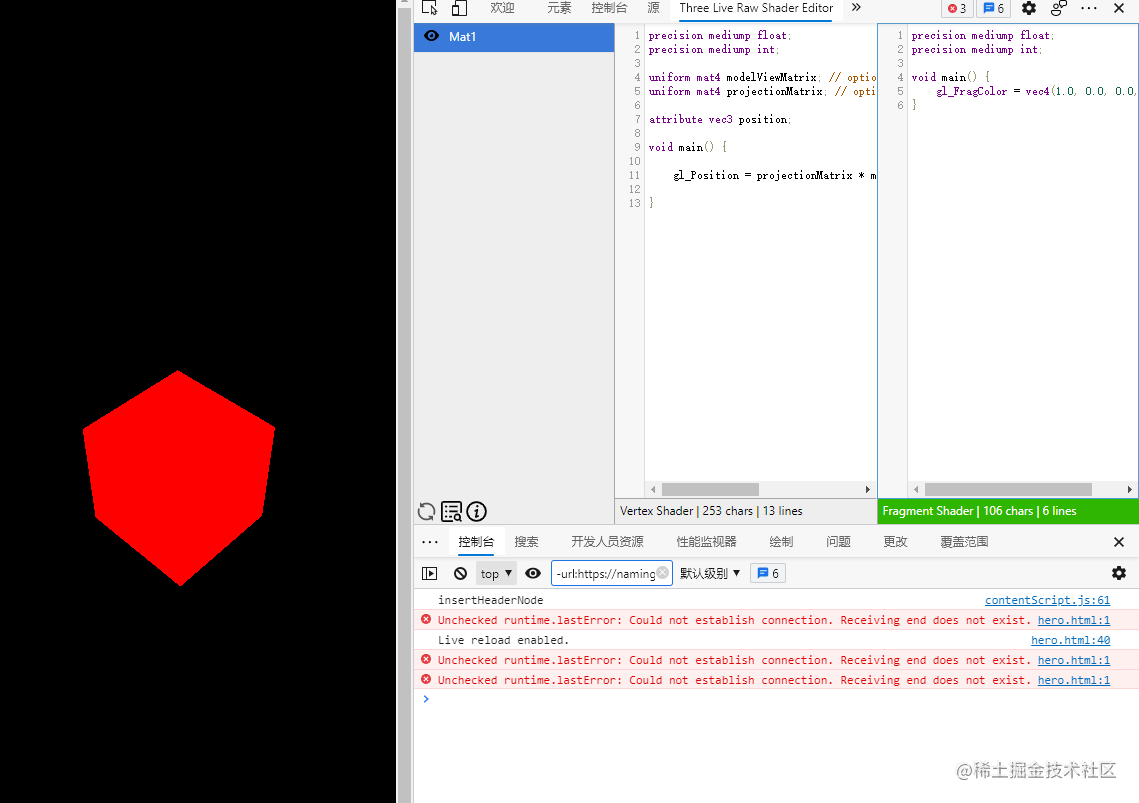Click fragment editor horizontal scrollbar thumb
Viewport: 1139px width, 803px height.
pos(1008,490)
